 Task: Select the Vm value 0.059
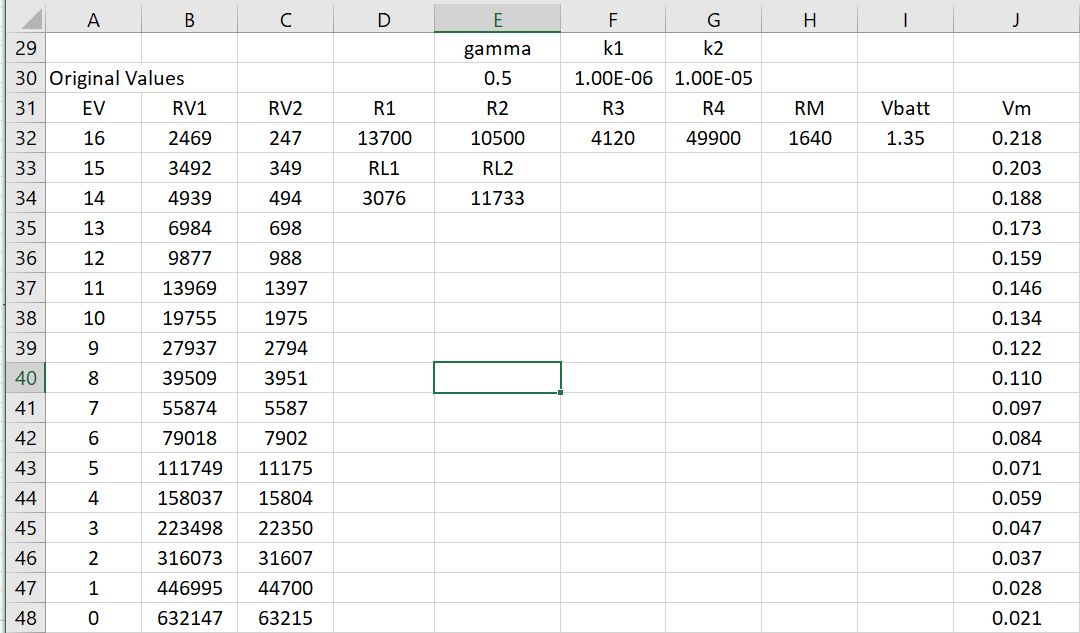pos(1017,498)
